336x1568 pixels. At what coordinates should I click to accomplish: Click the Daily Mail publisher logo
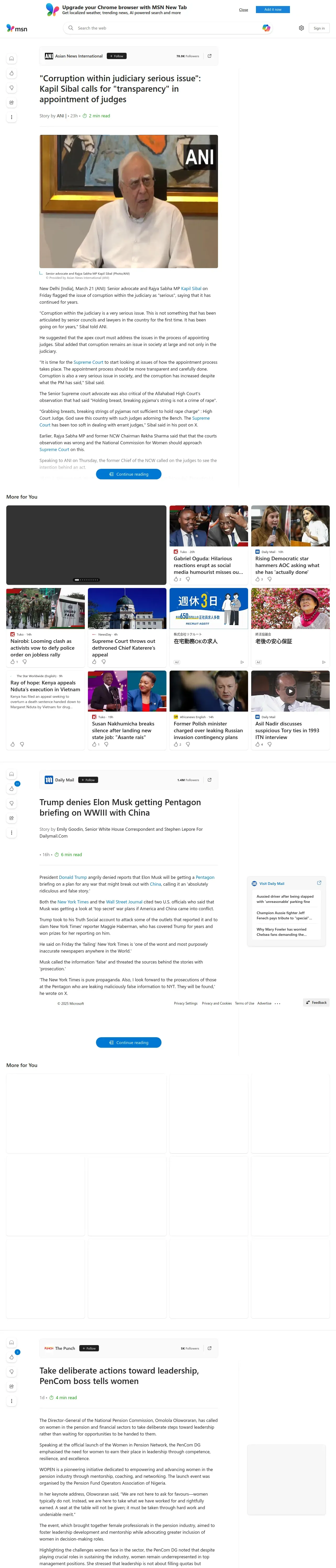(x=49, y=780)
